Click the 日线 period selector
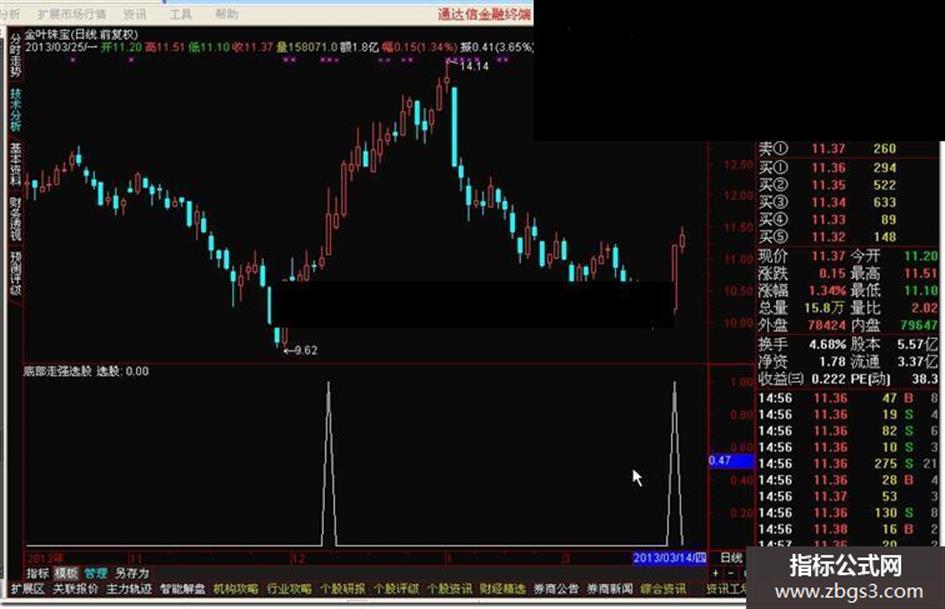This screenshot has width=945, height=609. tap(731, 558)
